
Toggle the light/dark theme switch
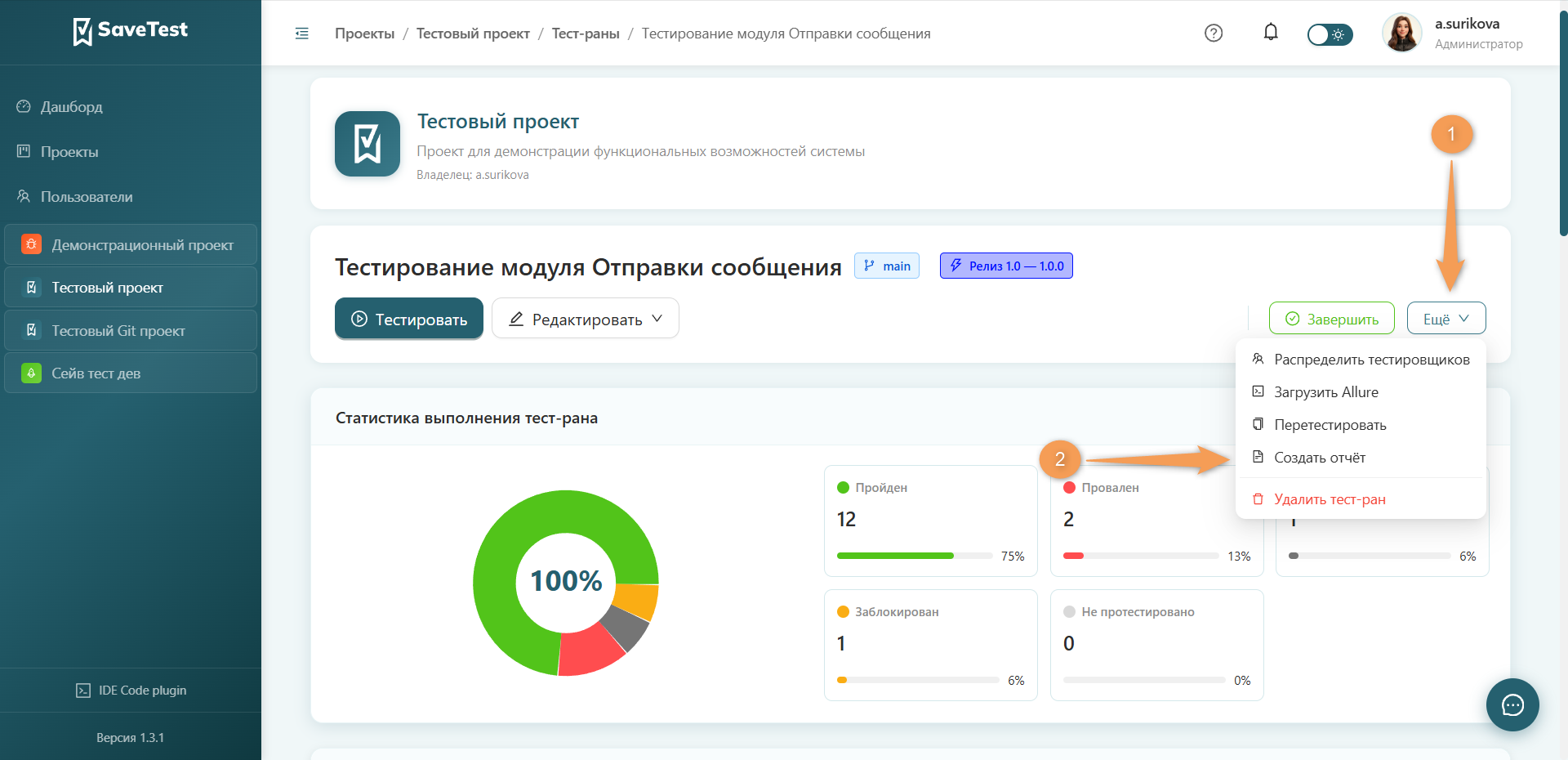(x=1330, y=34)
